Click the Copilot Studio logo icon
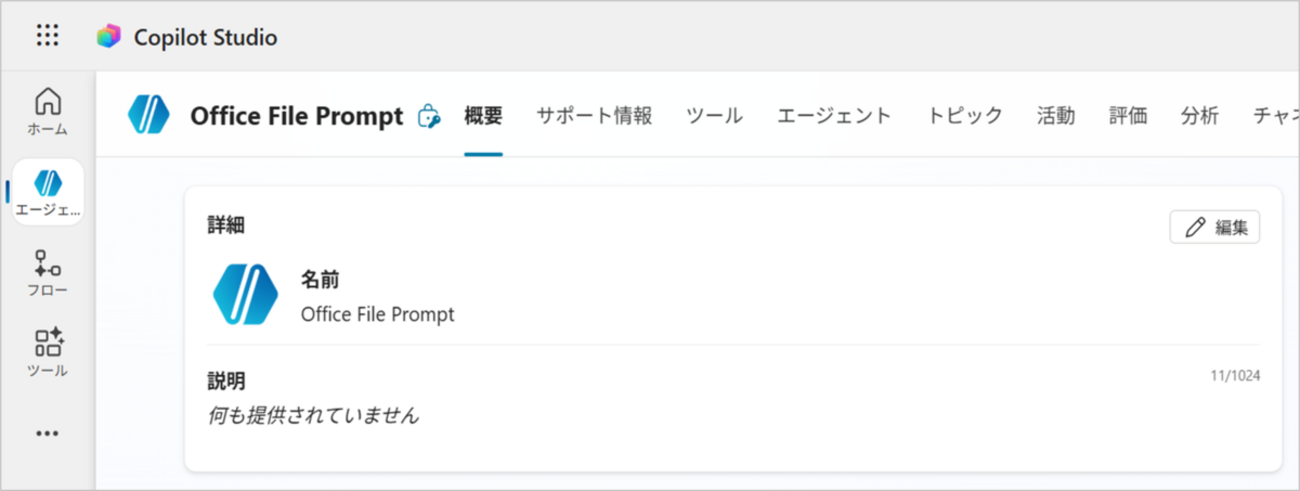This screenshot has width=1300, height=491. tap(108, 37)
